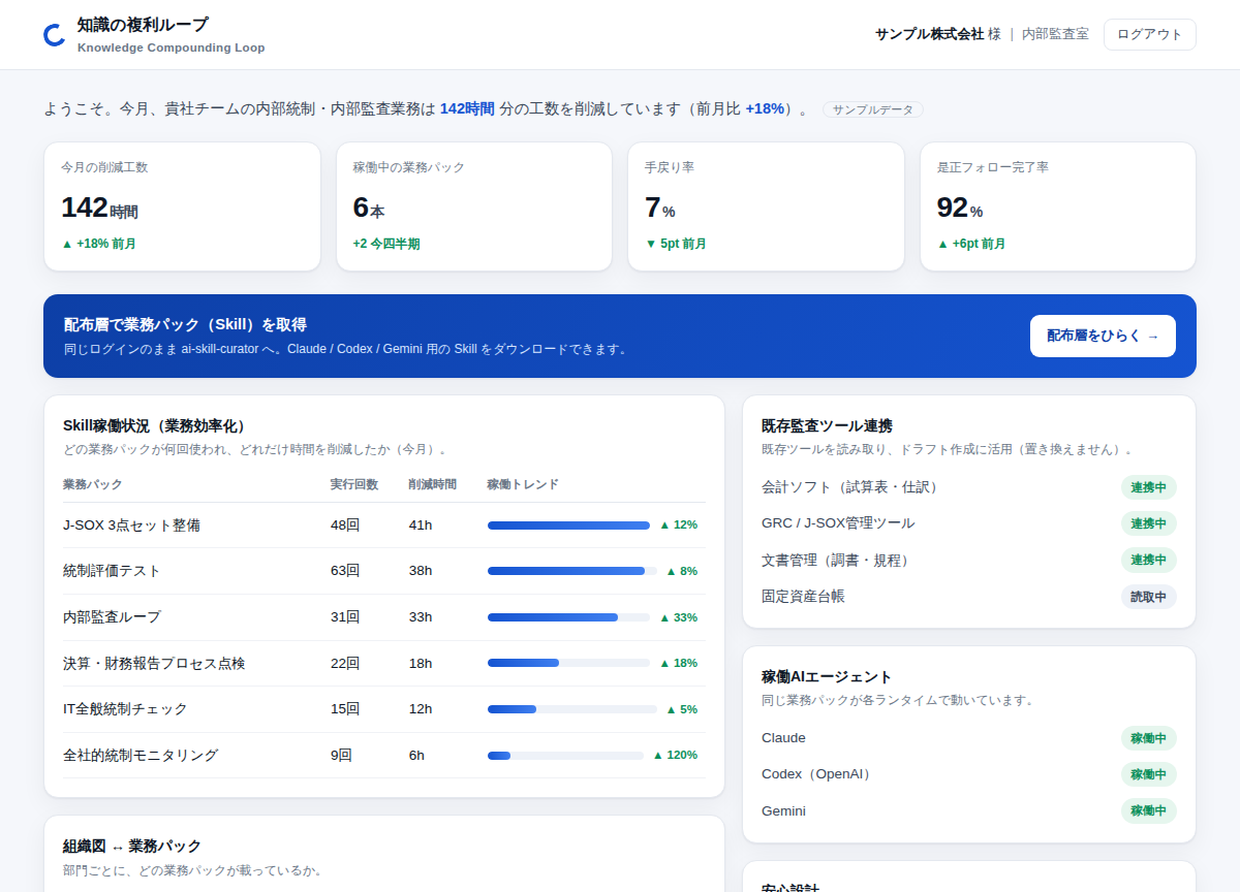Click the サンプルデータ badge

[873, 109]
